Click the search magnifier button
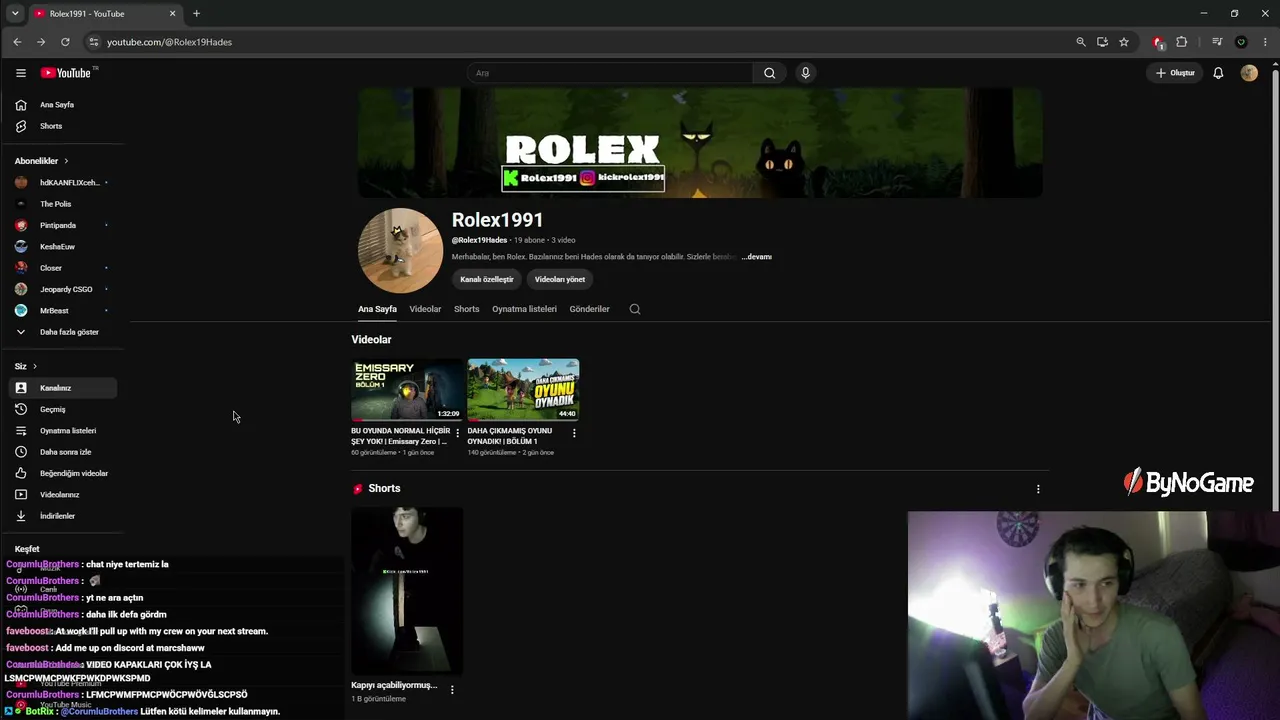The image size is (1280, 720). point(769,73)
